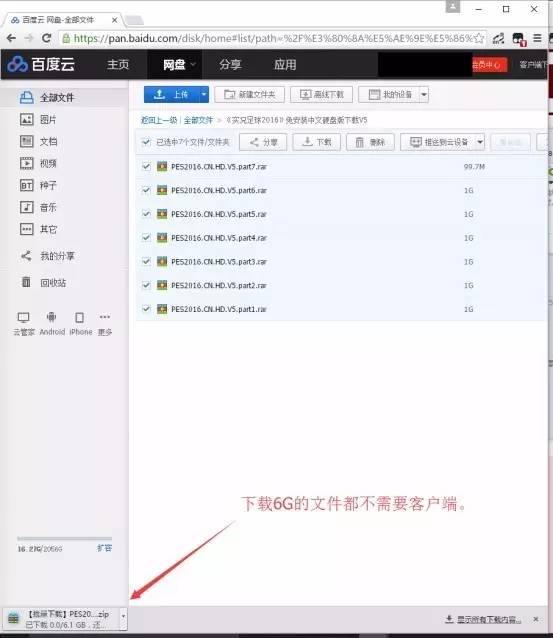Open a new browser tab

pyautogui.click(x=133, y=20)
